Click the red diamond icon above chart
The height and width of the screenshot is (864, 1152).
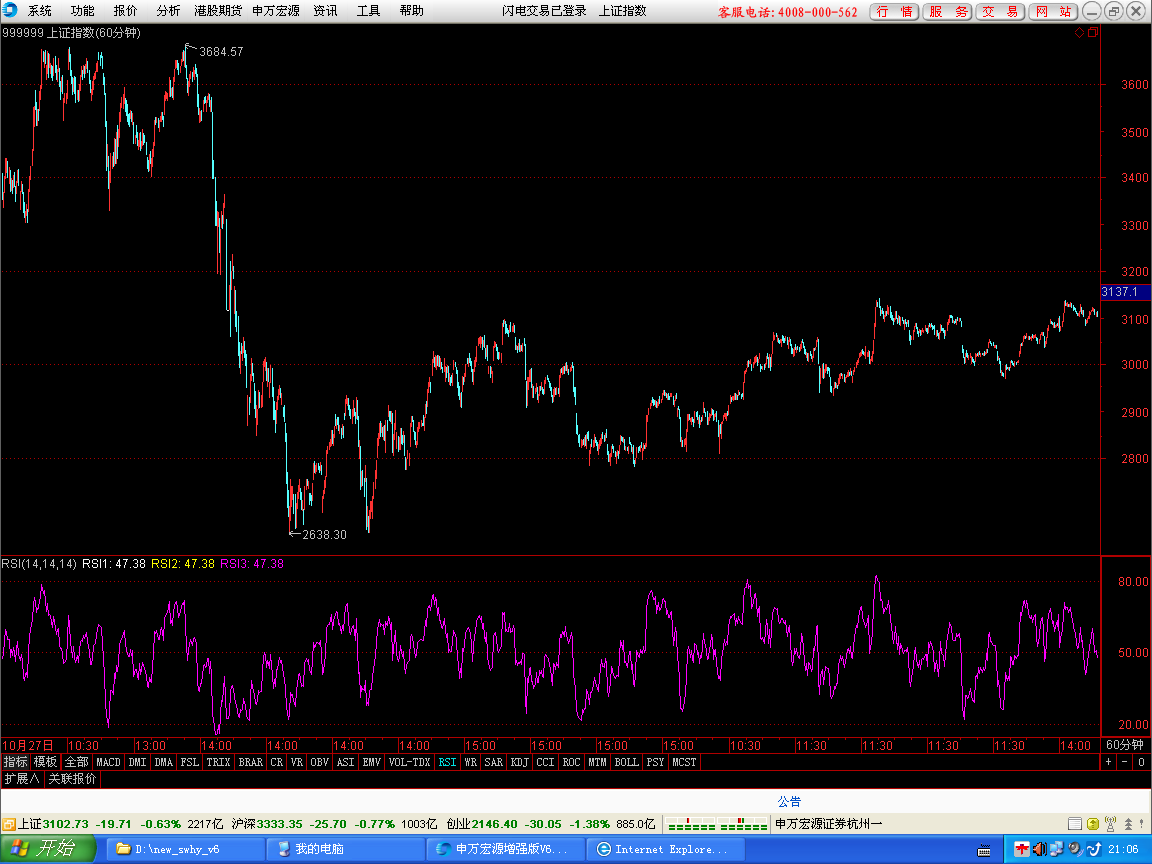tap(1079, 32)
